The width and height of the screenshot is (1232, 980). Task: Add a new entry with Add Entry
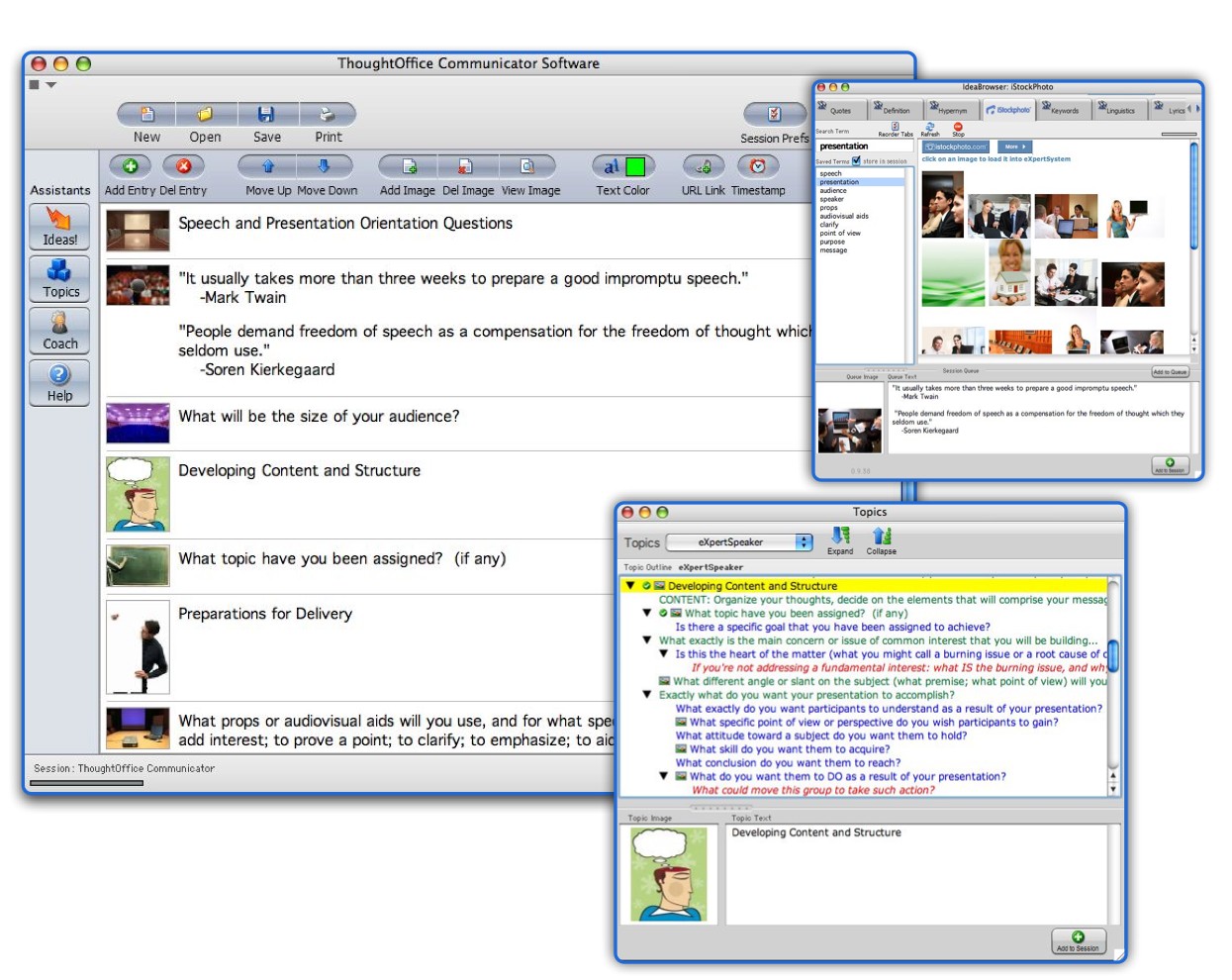[130, 166]
